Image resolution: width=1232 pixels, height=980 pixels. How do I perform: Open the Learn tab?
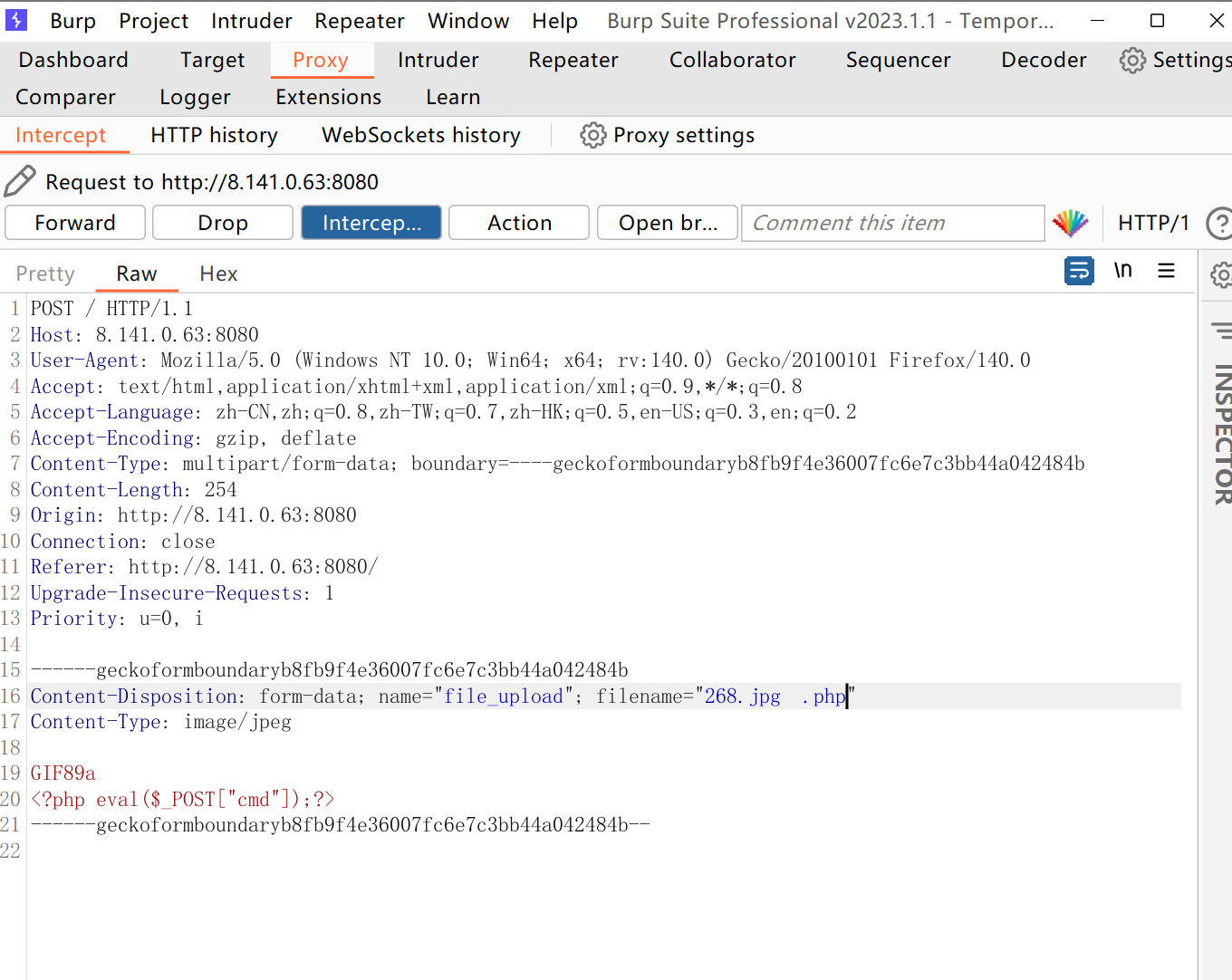pyautogui.click(x=453, y=97)
